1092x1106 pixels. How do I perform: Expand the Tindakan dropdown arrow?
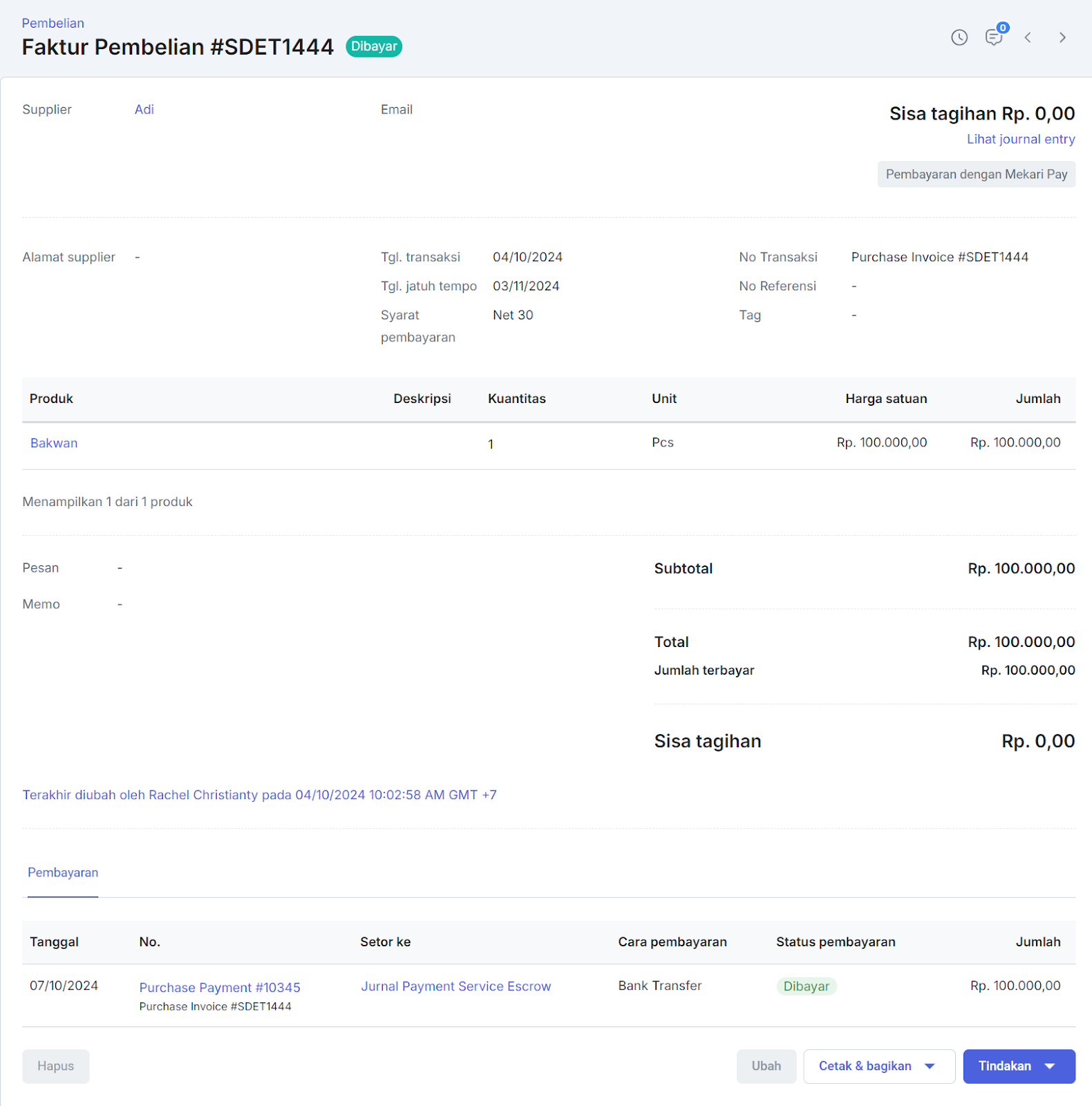tap(1050, 1066)
